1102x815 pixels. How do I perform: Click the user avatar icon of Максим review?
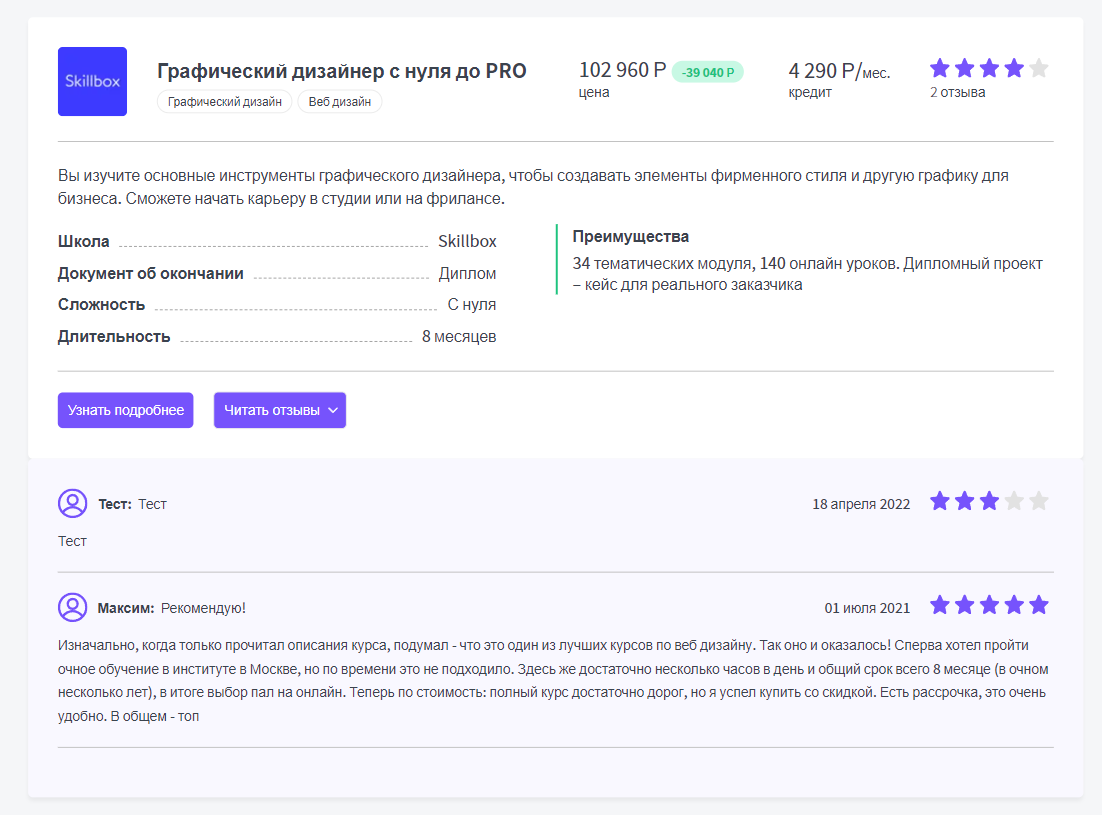click(x=72, y=608)
